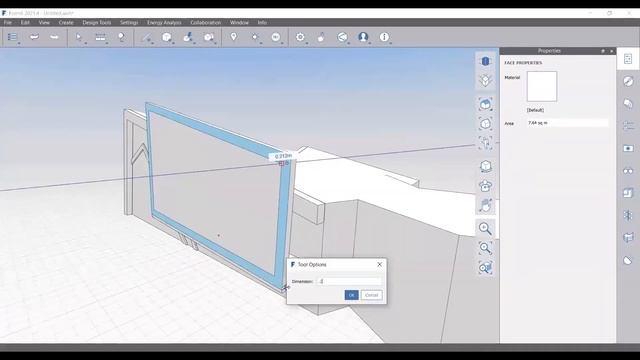Open the Measure ruler tool
The image size is (640, 360).
[x=100, y=37]
